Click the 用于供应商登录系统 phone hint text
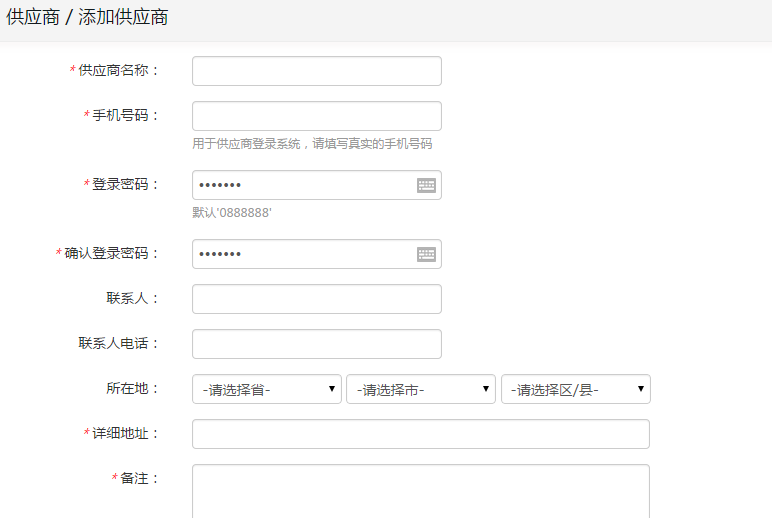 312,144
